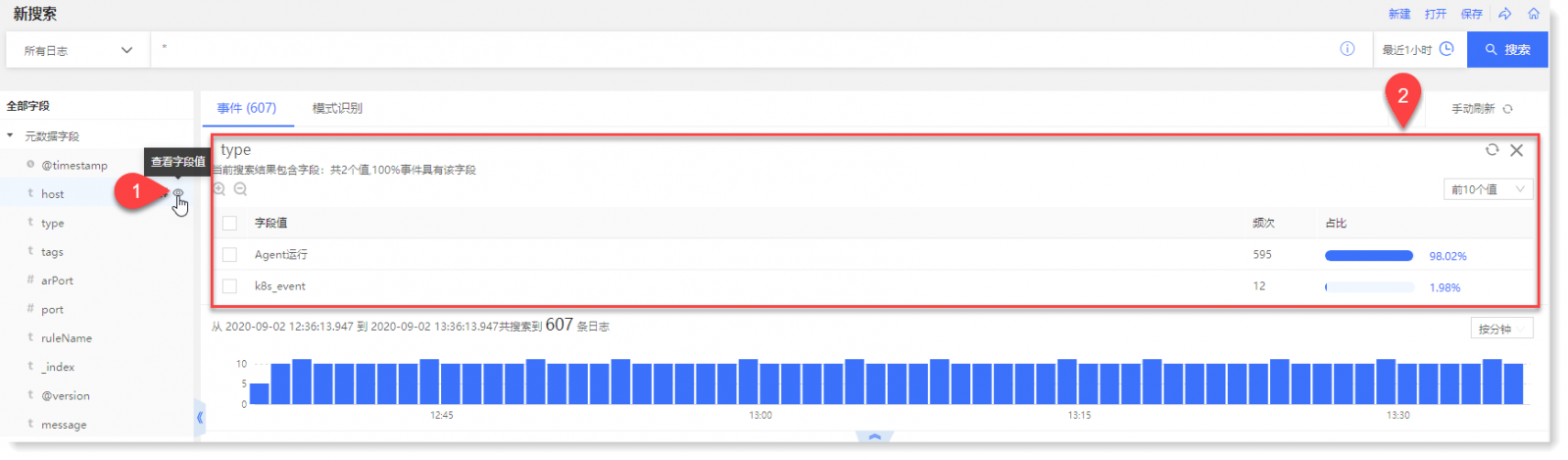
Task: Go to home via house icon
Action: [1534, 14]
